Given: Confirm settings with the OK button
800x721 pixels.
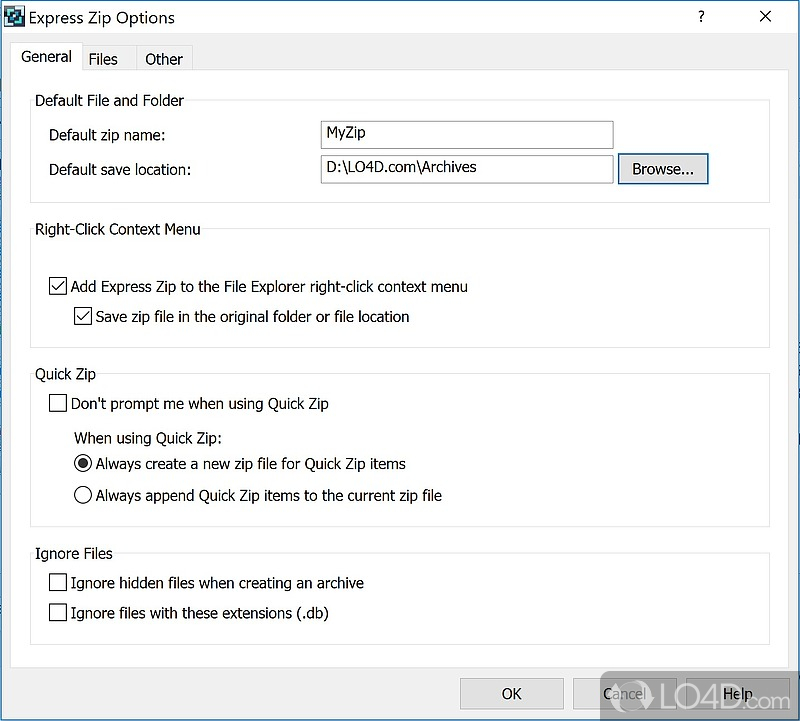Looking at the screenshot, I should (511, 694).
